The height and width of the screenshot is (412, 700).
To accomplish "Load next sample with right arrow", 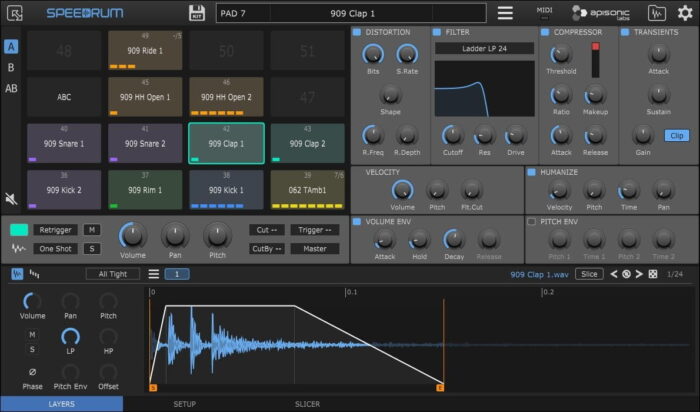I will [640, 274].
